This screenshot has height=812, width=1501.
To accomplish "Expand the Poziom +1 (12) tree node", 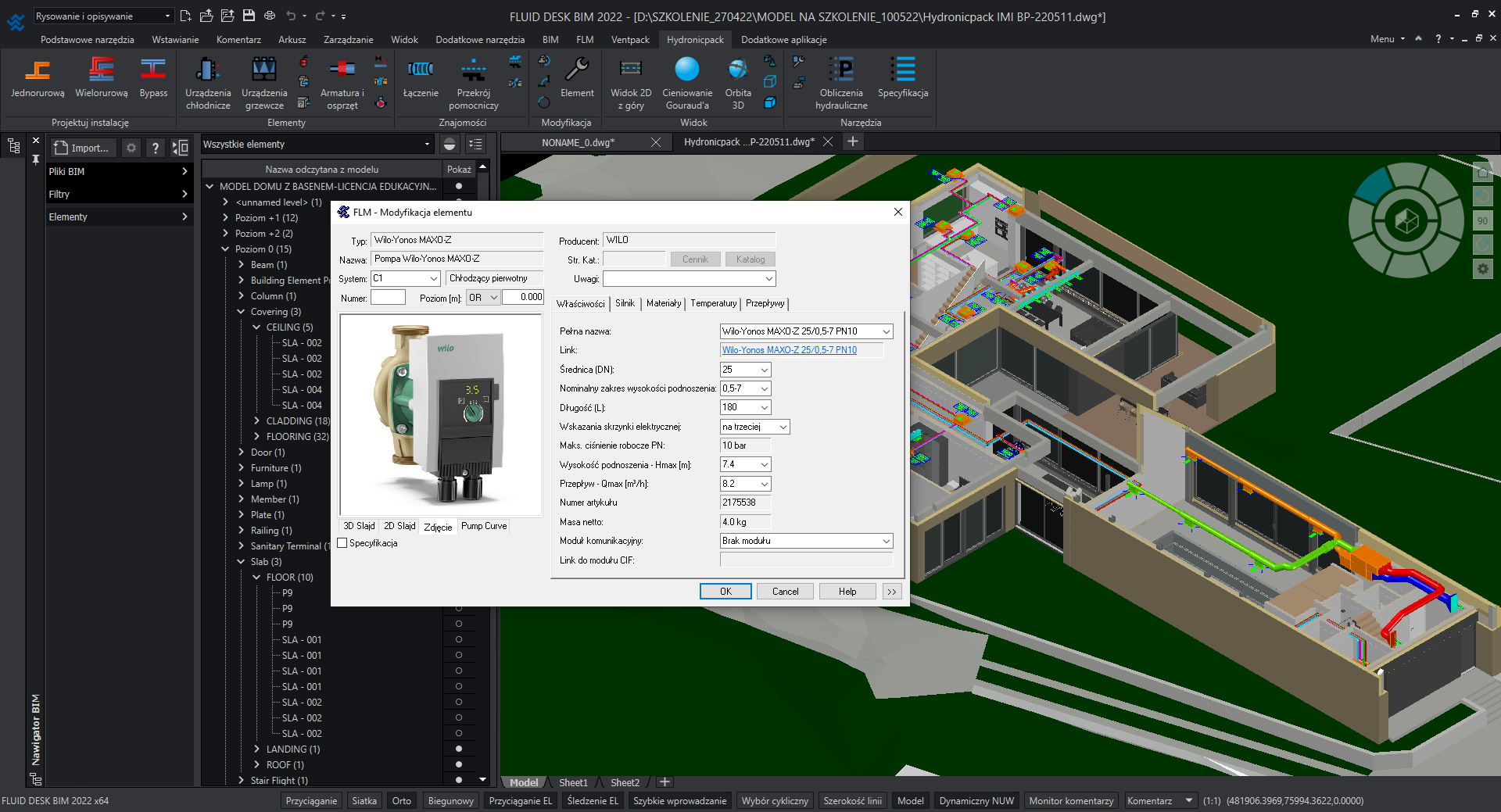I will (226, 218).
